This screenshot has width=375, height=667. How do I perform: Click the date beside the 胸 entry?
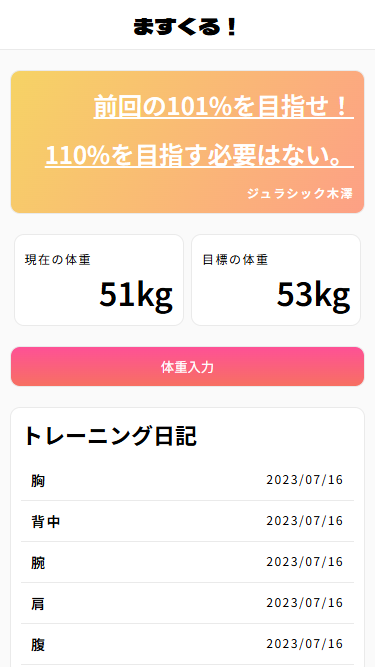pos(304,480)
